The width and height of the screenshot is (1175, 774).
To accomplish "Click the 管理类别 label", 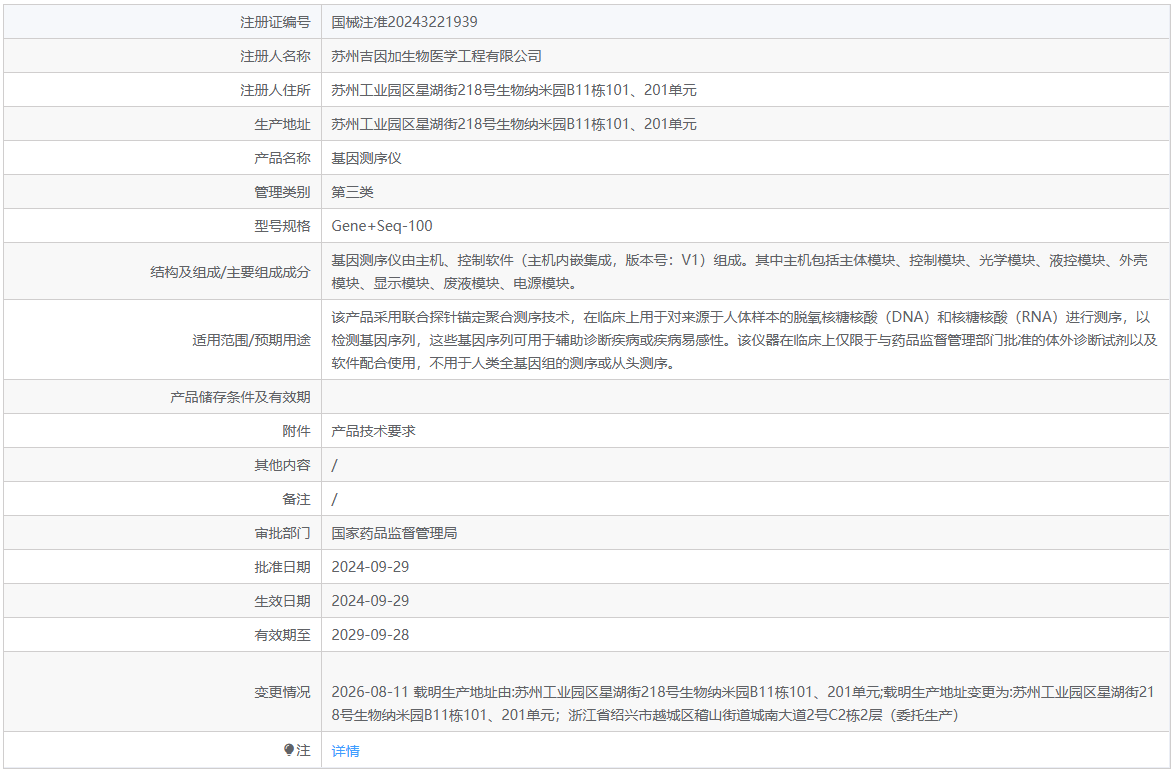I will pos(283,192).
